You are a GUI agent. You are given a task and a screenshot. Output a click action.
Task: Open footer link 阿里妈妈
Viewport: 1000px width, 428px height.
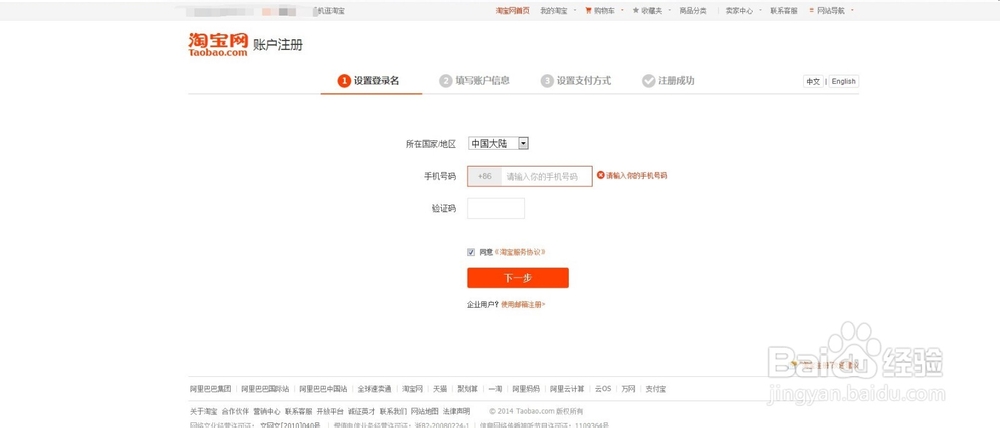(526, 388)
